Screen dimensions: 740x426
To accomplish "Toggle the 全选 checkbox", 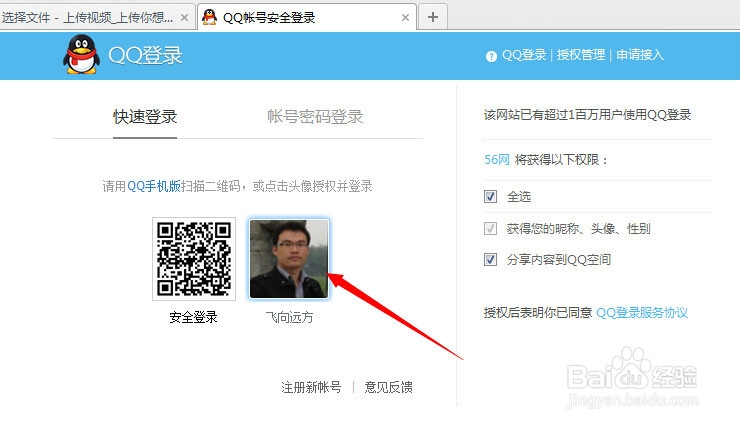I will [x=490, y=196].
